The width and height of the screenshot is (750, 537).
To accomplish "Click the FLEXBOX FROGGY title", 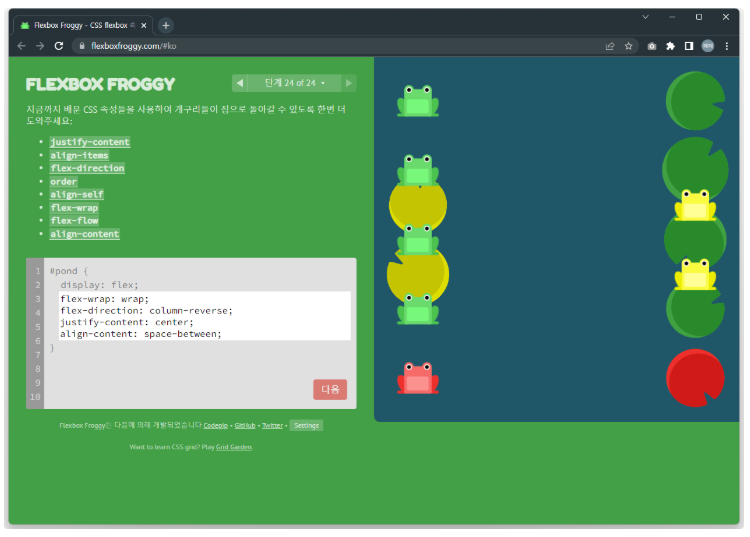I will pyautogui.click(x=100, y=85).
